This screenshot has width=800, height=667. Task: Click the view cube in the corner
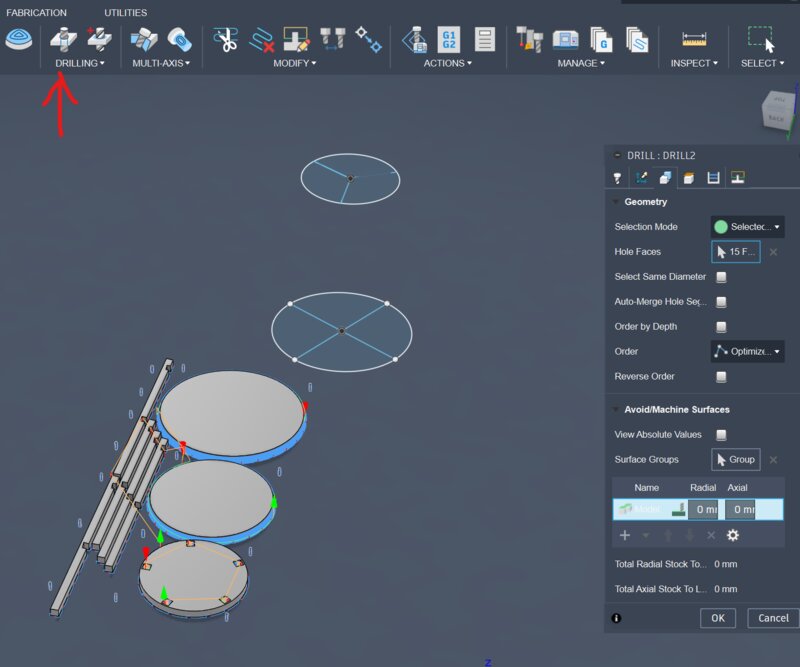(778, 113)
